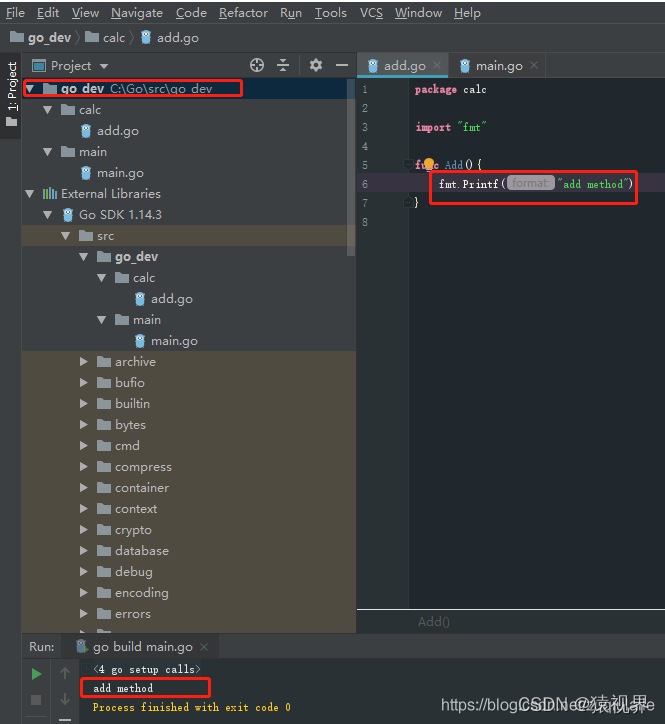Open the View menu
This screenshot has width=665, height=724.
click(85, 12)
